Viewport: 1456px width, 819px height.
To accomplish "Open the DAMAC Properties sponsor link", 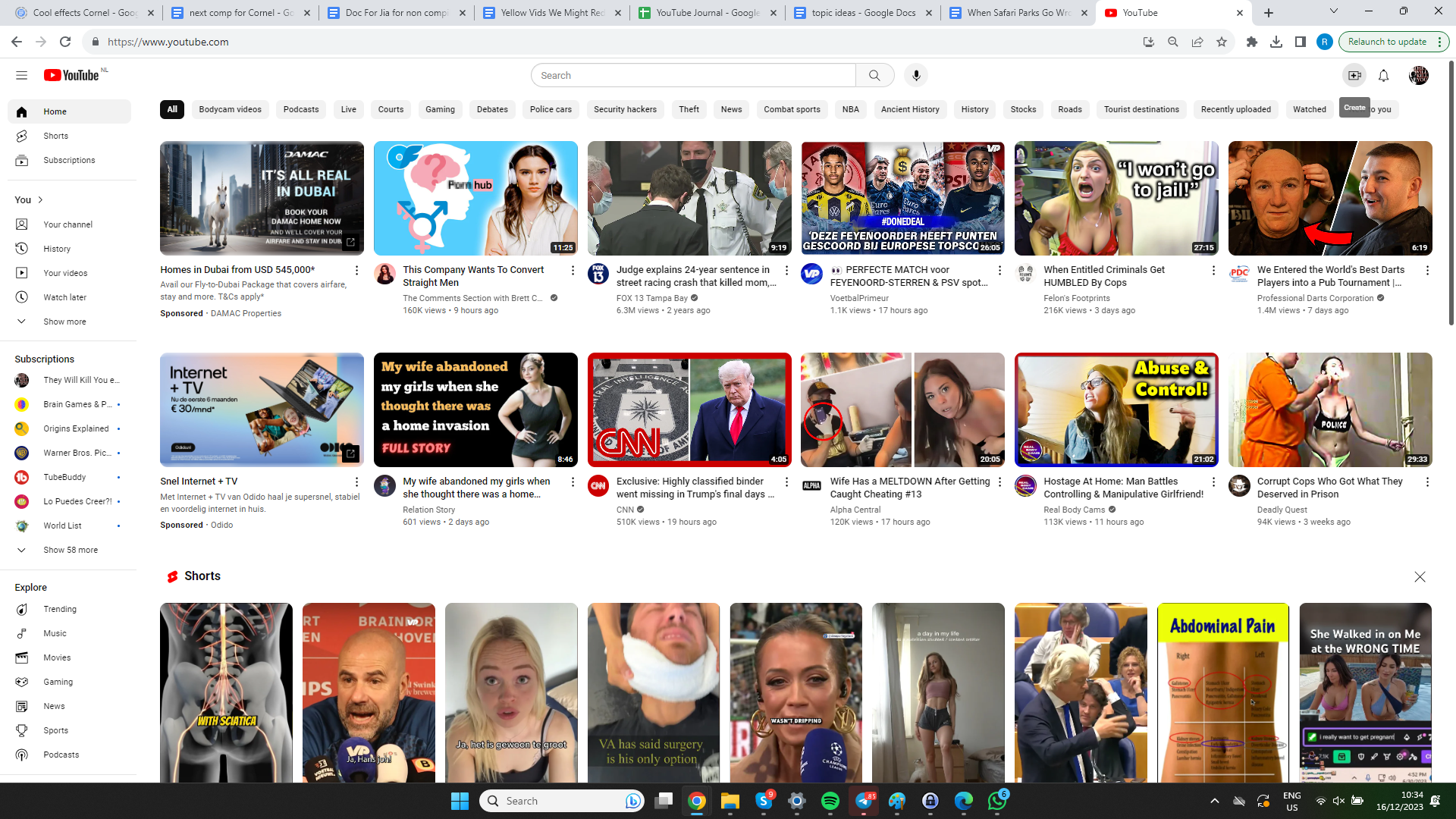I will [246, 313].
